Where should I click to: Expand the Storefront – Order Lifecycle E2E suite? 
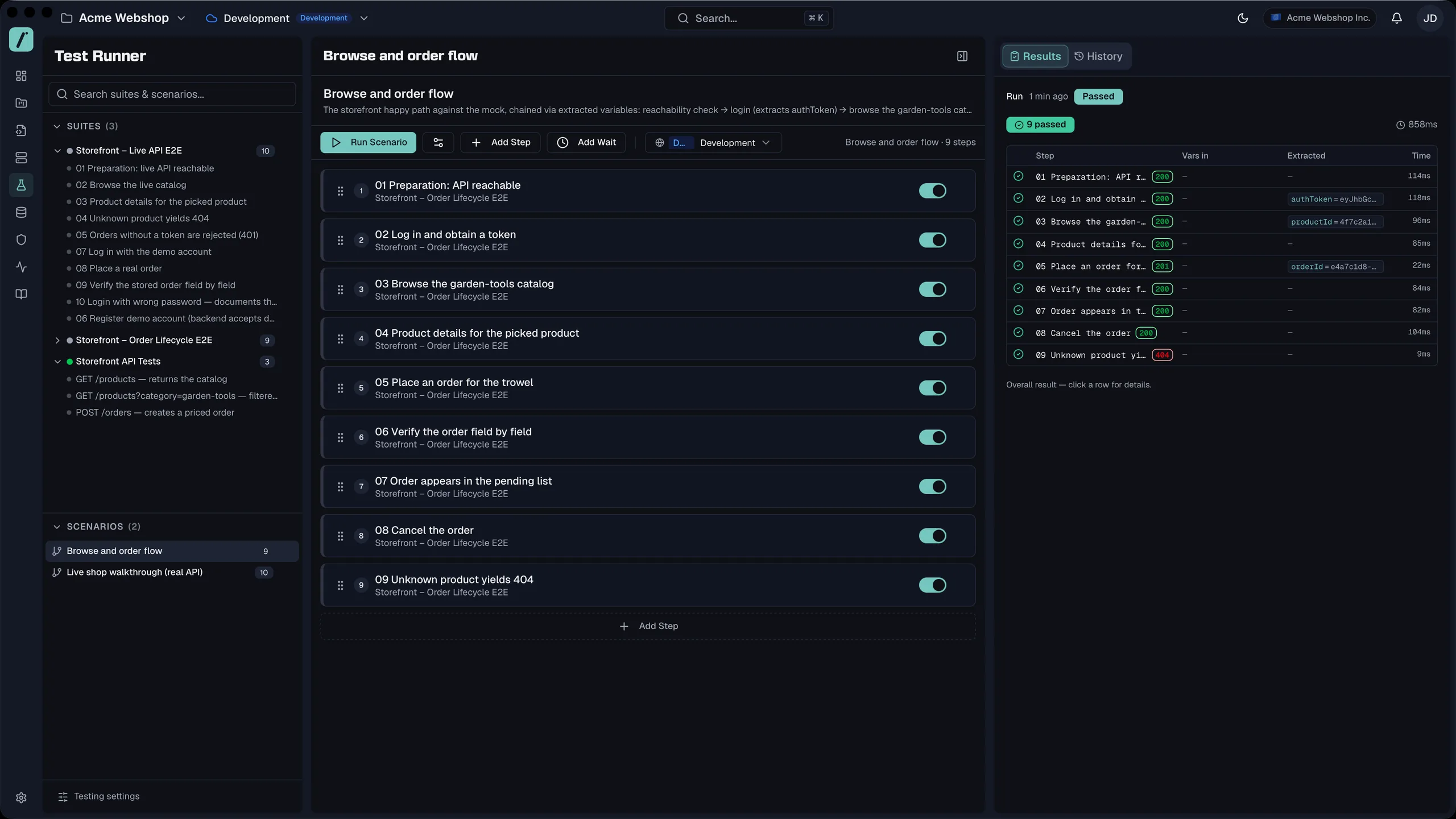(57, 340)
